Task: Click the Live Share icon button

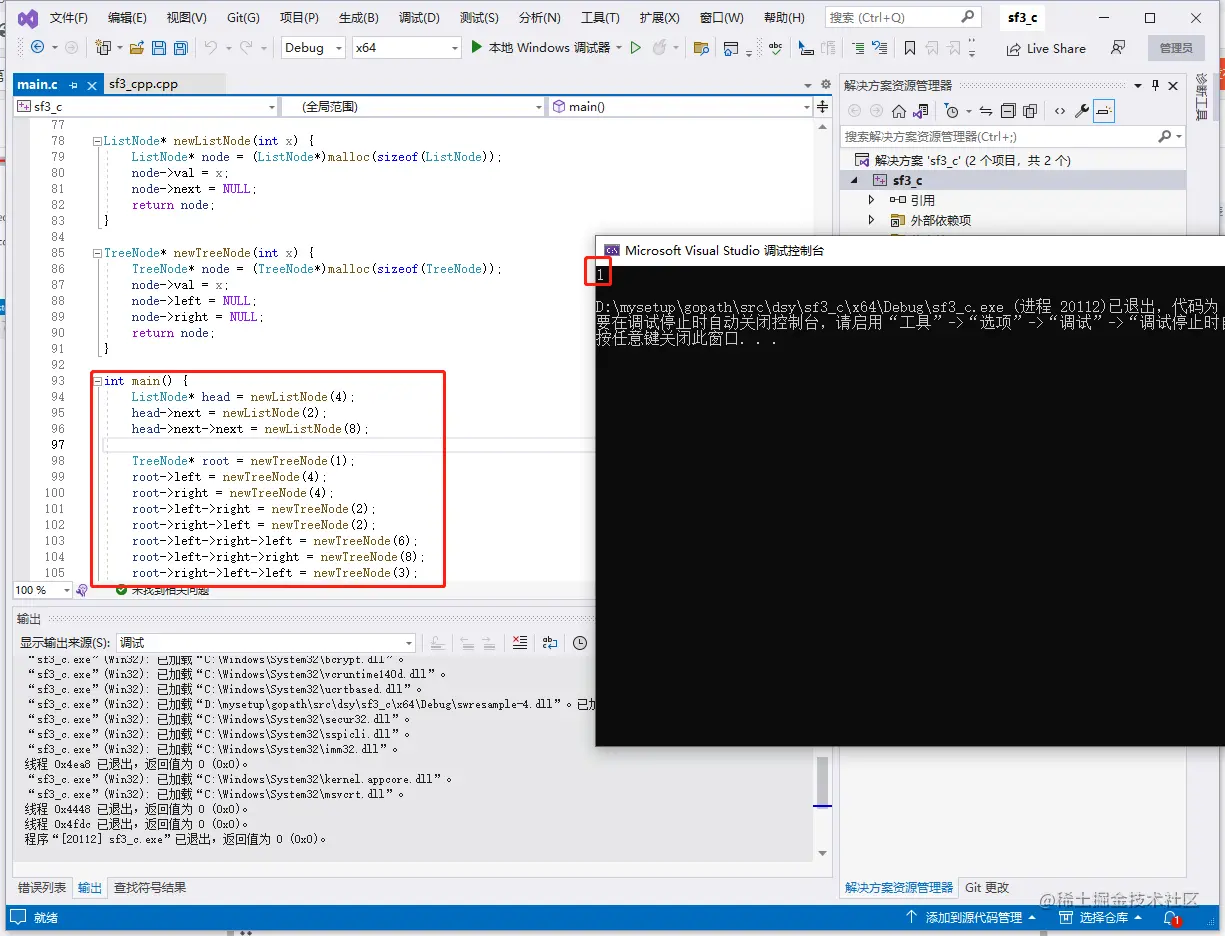Action: (x=1044, y=48)
